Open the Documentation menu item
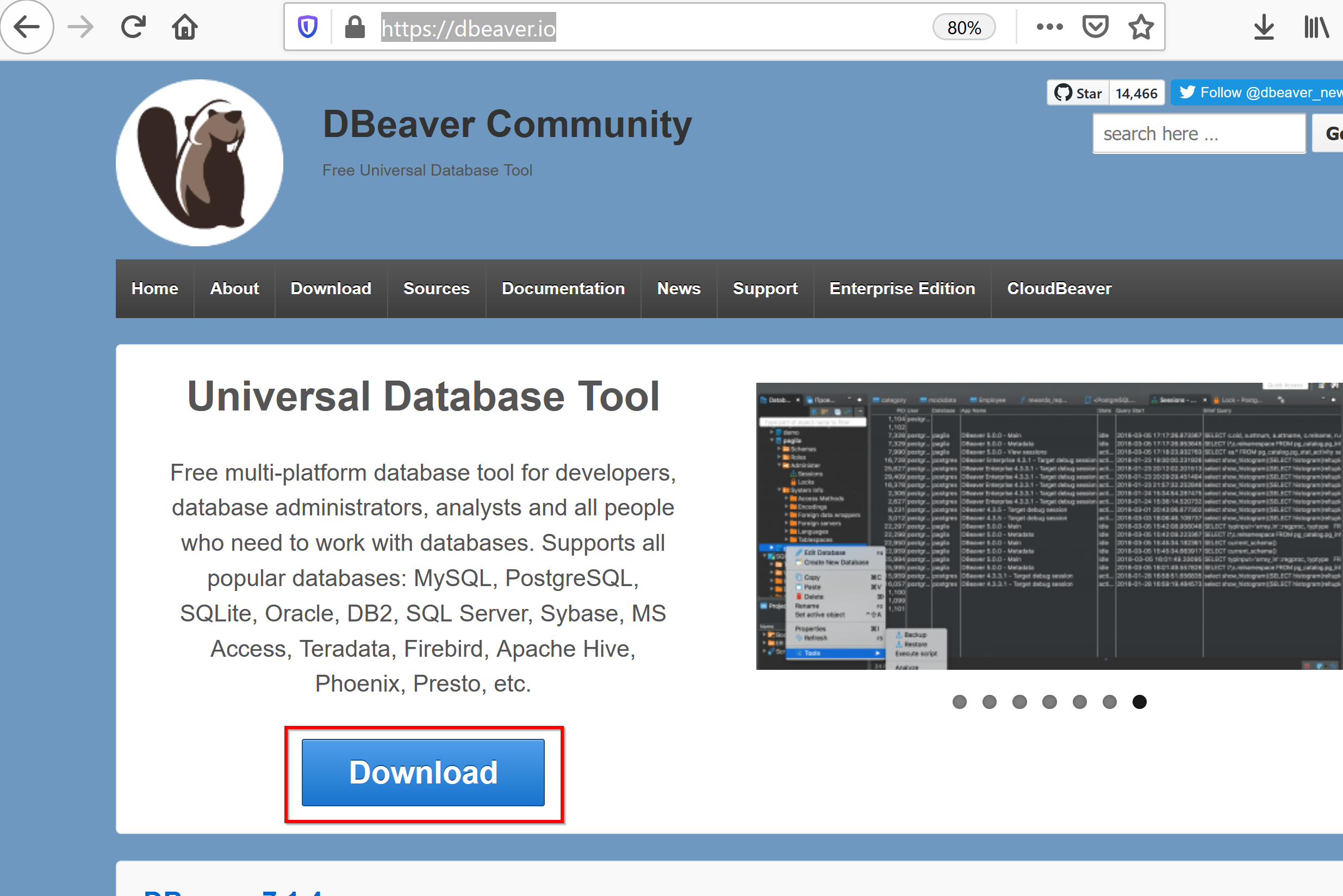Screen dimensions: 1343x896 point(563,289)
